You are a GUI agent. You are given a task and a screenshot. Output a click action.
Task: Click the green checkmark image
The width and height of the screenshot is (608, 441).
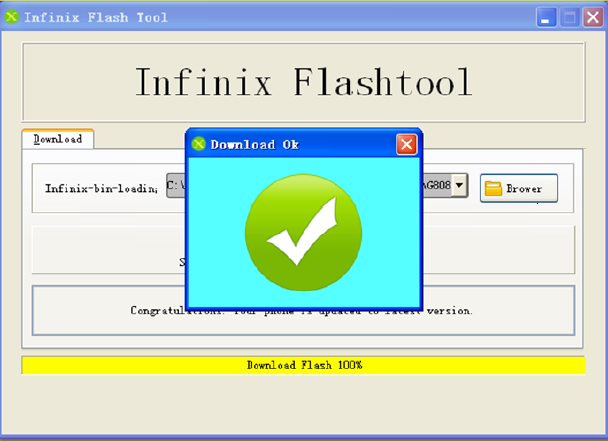pyautogui.click(x=303, y=232)
